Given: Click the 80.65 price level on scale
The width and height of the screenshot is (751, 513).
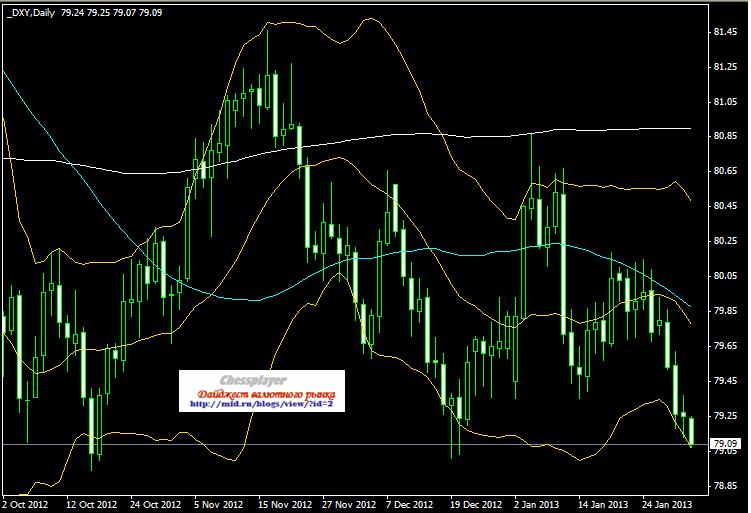Looking at the screenshot, I should (726, 171).
